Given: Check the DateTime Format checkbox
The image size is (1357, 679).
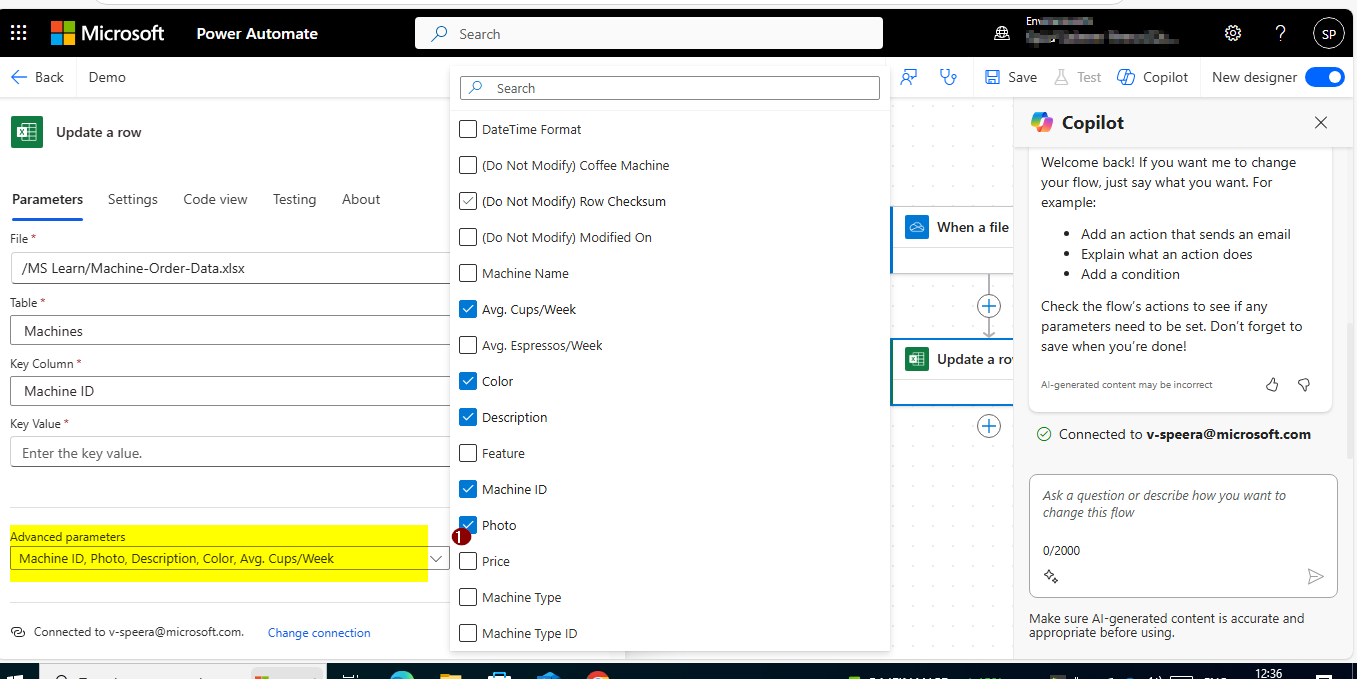Looking at the screenshot, I should tap(468, 129).
